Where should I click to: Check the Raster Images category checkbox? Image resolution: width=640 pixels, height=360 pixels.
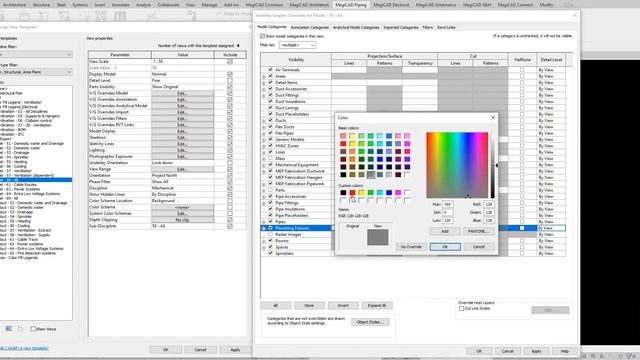270,234
